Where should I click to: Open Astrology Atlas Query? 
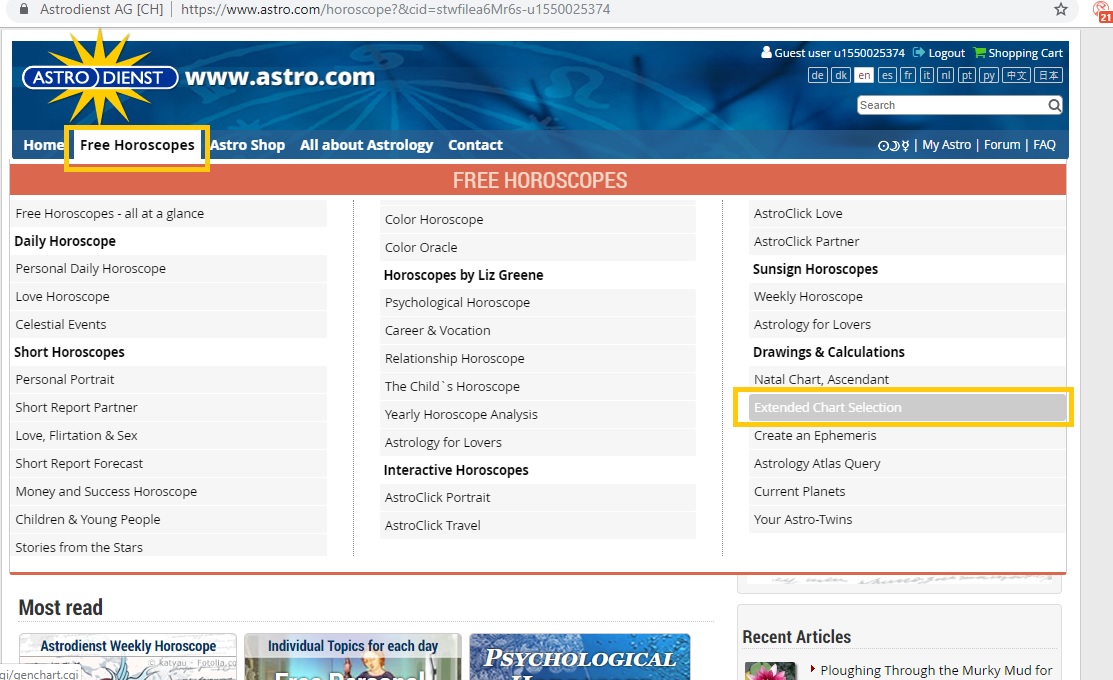[907, 464]
